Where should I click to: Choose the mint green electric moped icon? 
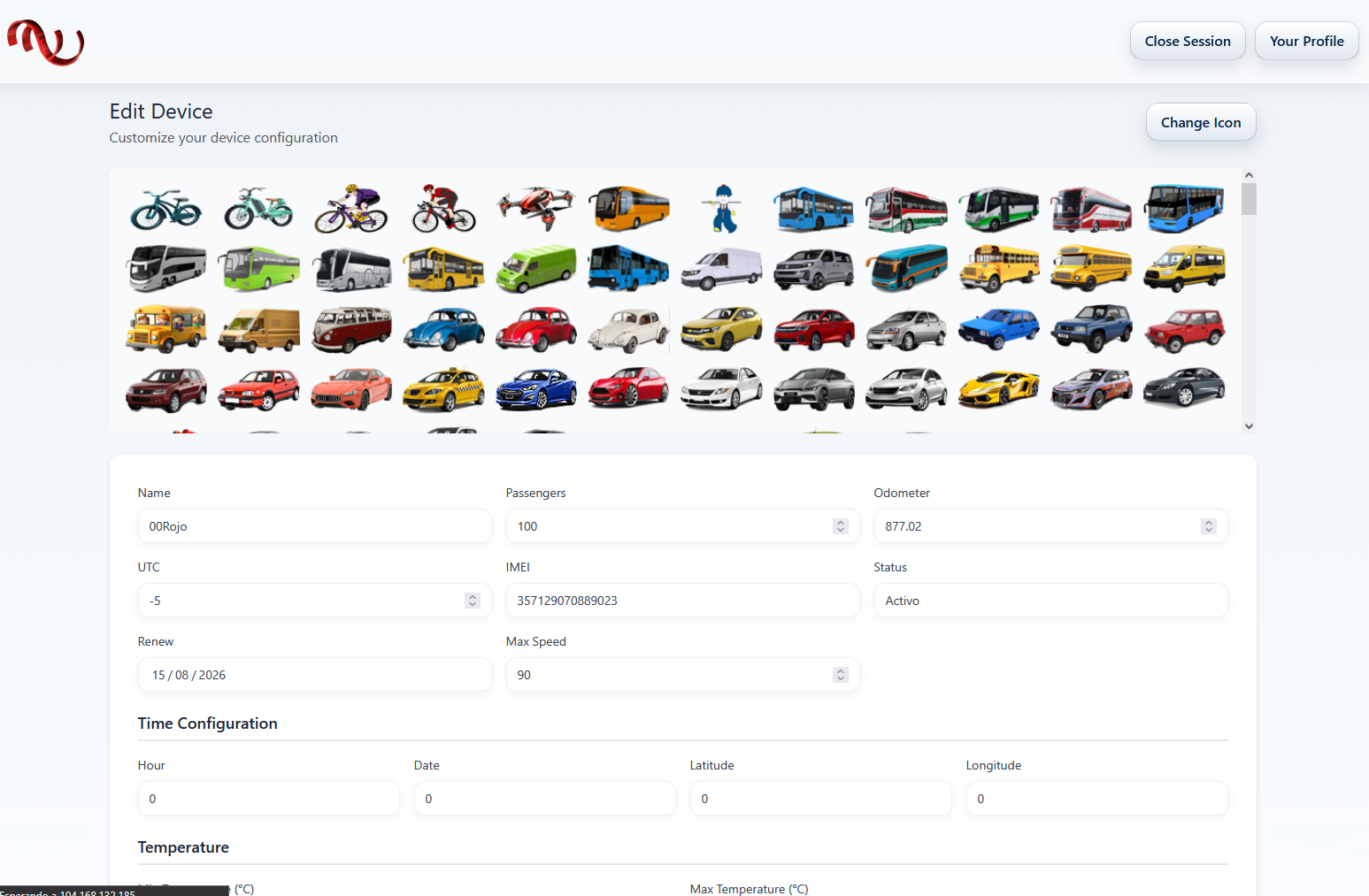click(x=258, y=209)
